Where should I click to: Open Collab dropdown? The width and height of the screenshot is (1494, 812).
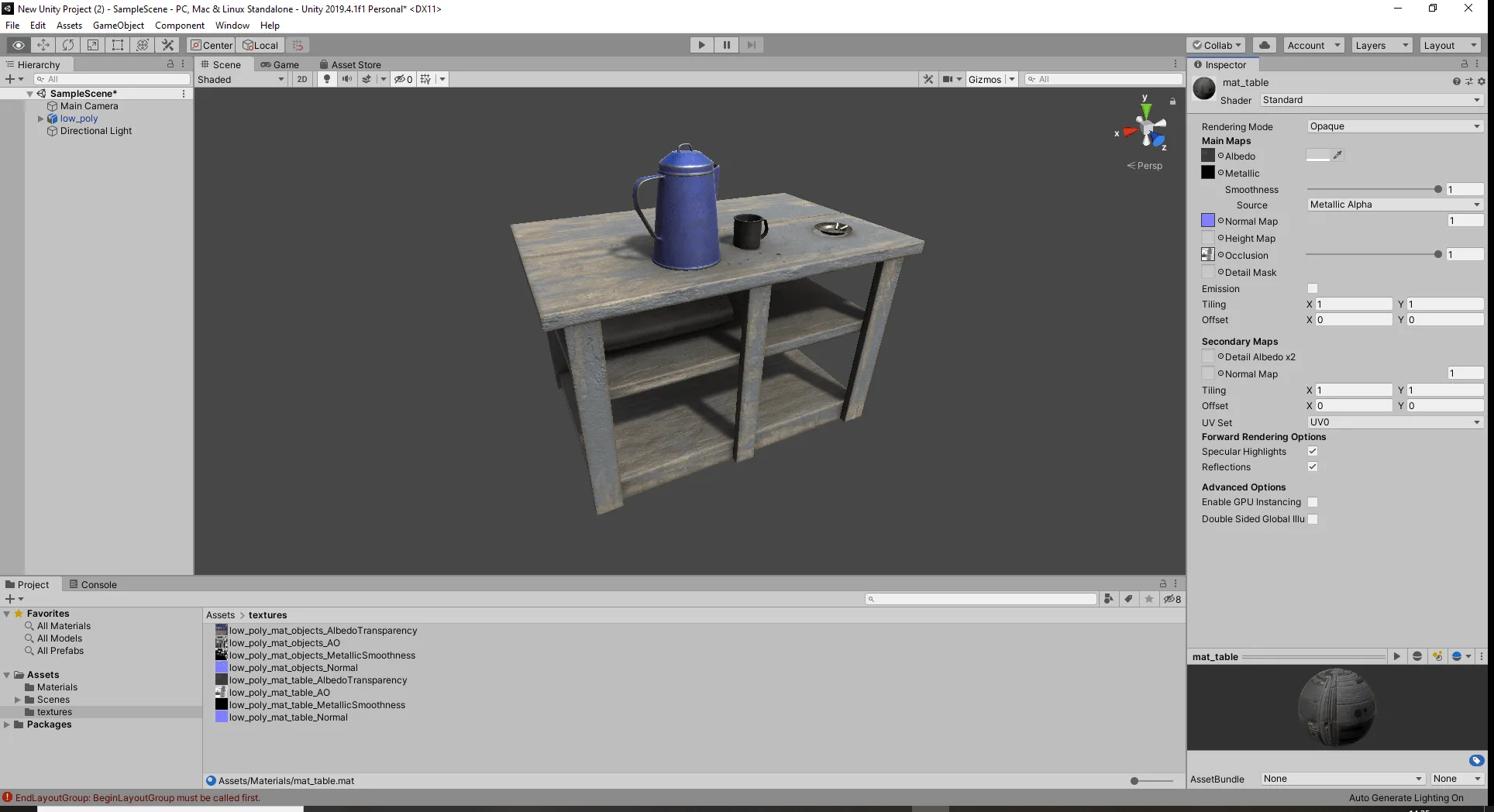tap(1217, 45)
